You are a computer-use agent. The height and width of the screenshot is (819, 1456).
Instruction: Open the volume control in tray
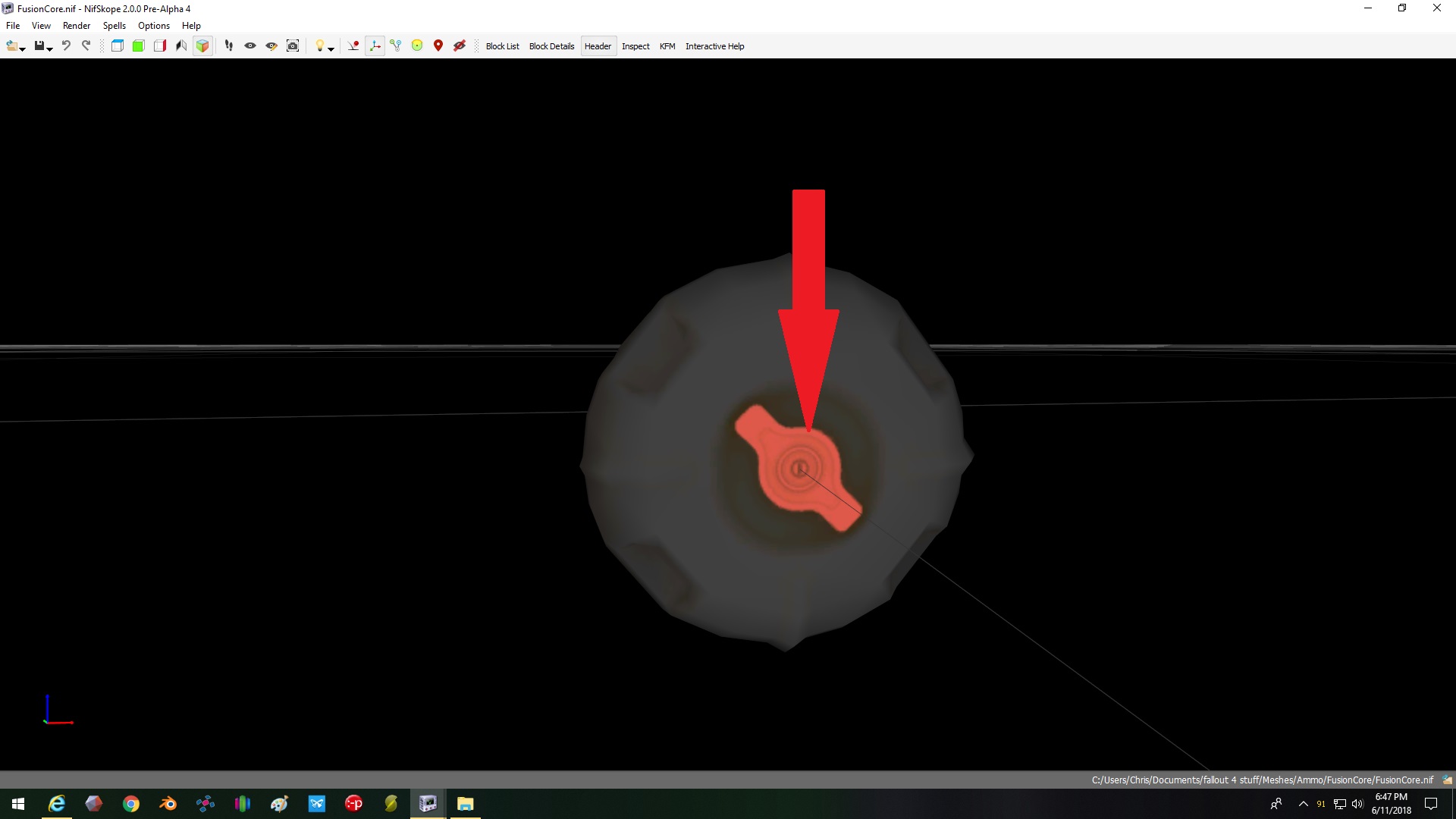[1357, 804]
